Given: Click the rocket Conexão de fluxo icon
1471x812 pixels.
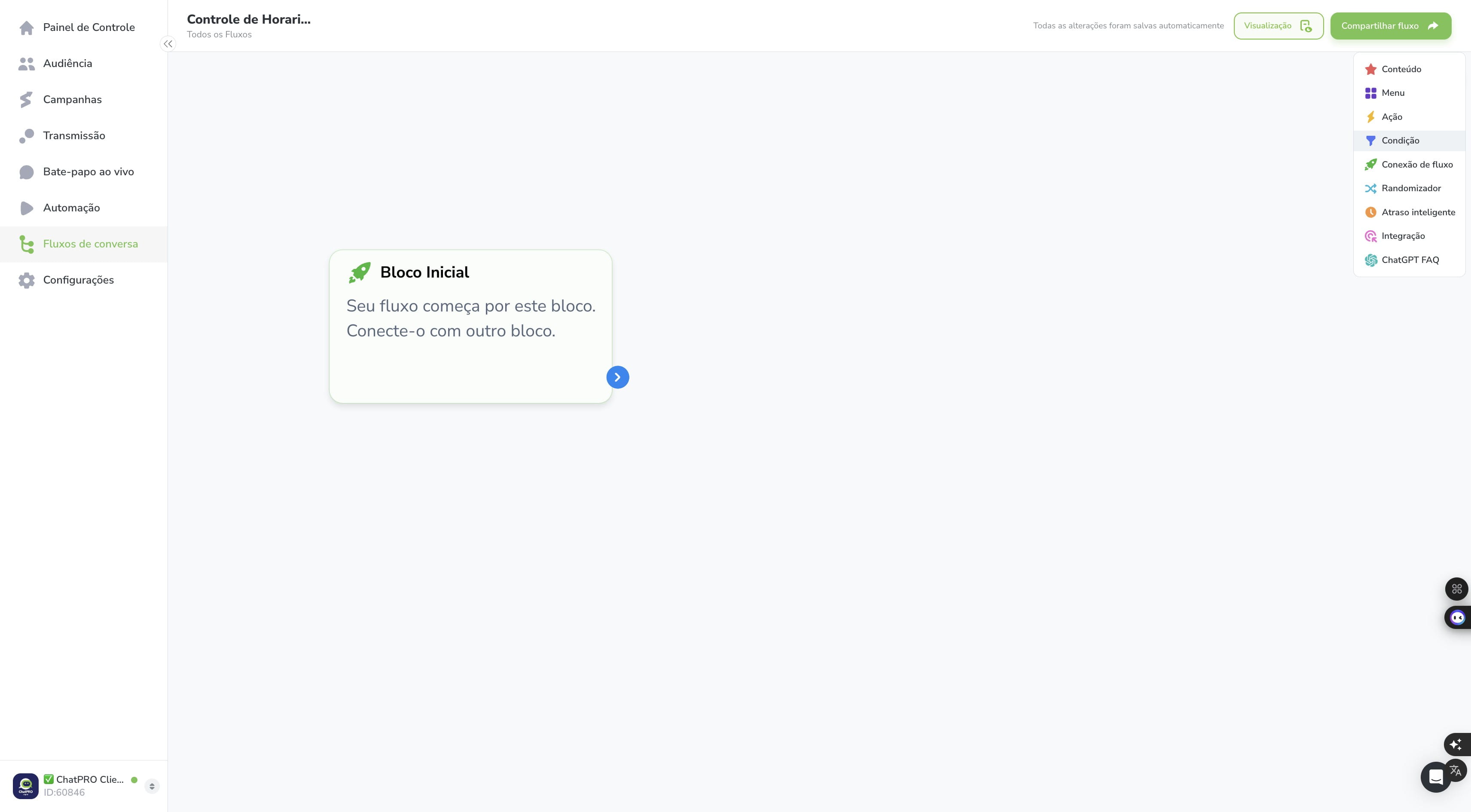Looking at the screenshot, I should pyautogui.click(x=1370, y=165).
